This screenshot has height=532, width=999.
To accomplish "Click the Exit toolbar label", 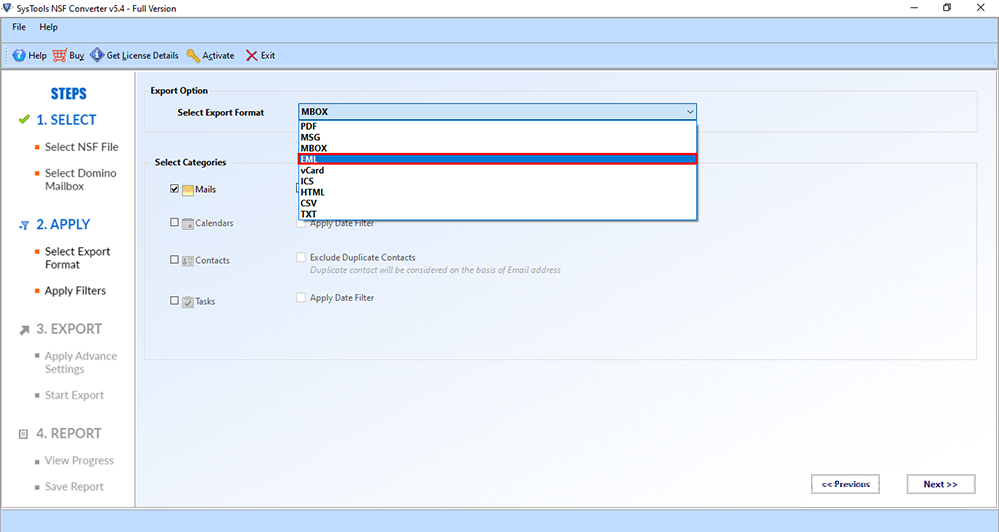I will tap(268, 55).
